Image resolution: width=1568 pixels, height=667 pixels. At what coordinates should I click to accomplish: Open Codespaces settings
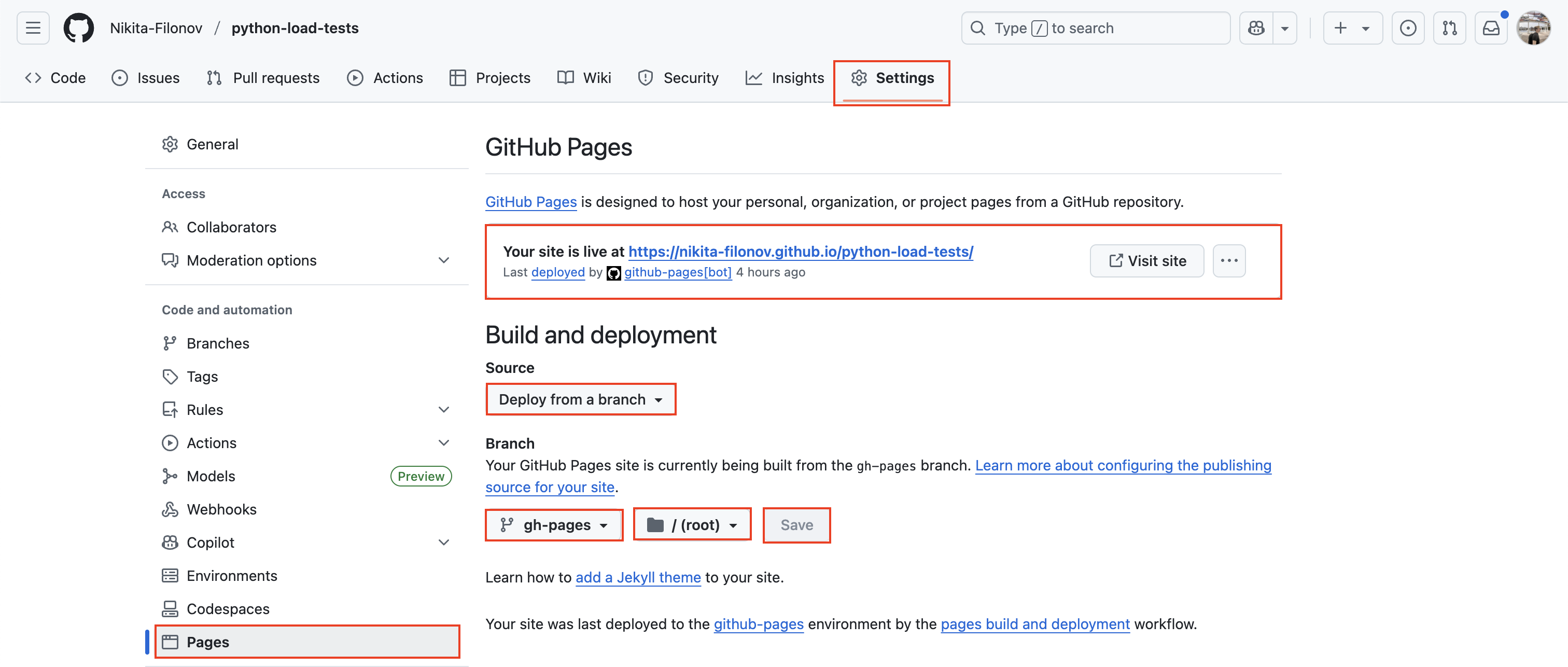(x=307, y=609)
